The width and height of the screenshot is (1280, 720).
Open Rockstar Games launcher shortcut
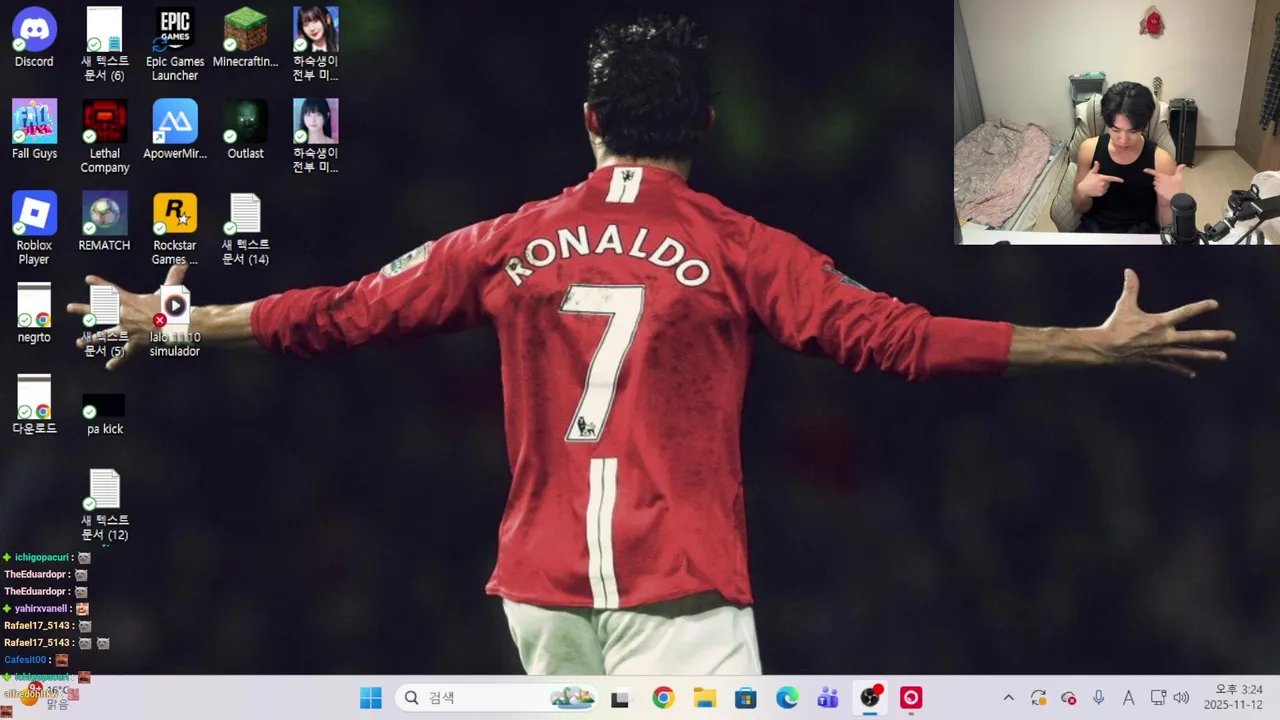click(x=175, y=228)
